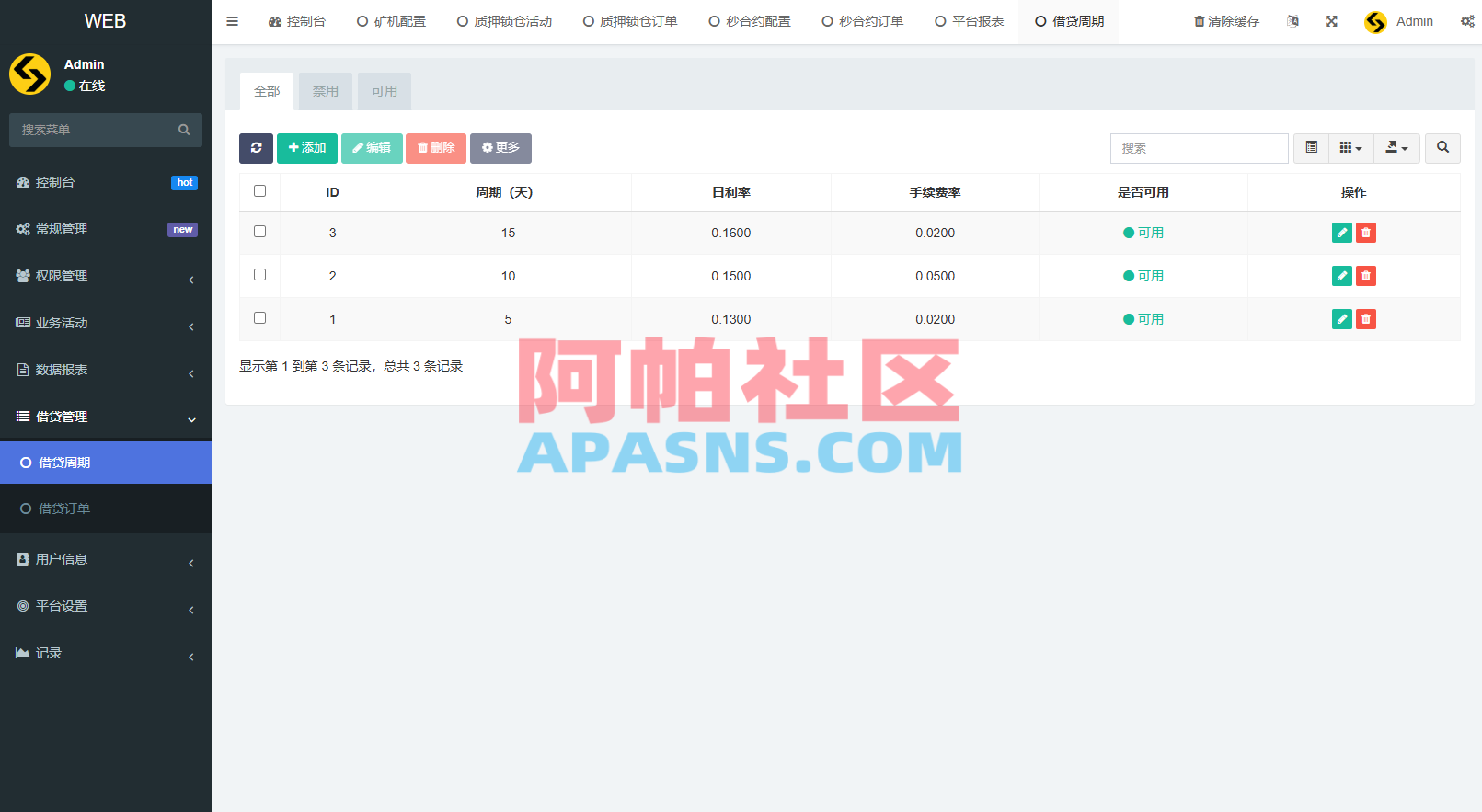Open the export dropdown in table toolbar

coord(1396,148)
